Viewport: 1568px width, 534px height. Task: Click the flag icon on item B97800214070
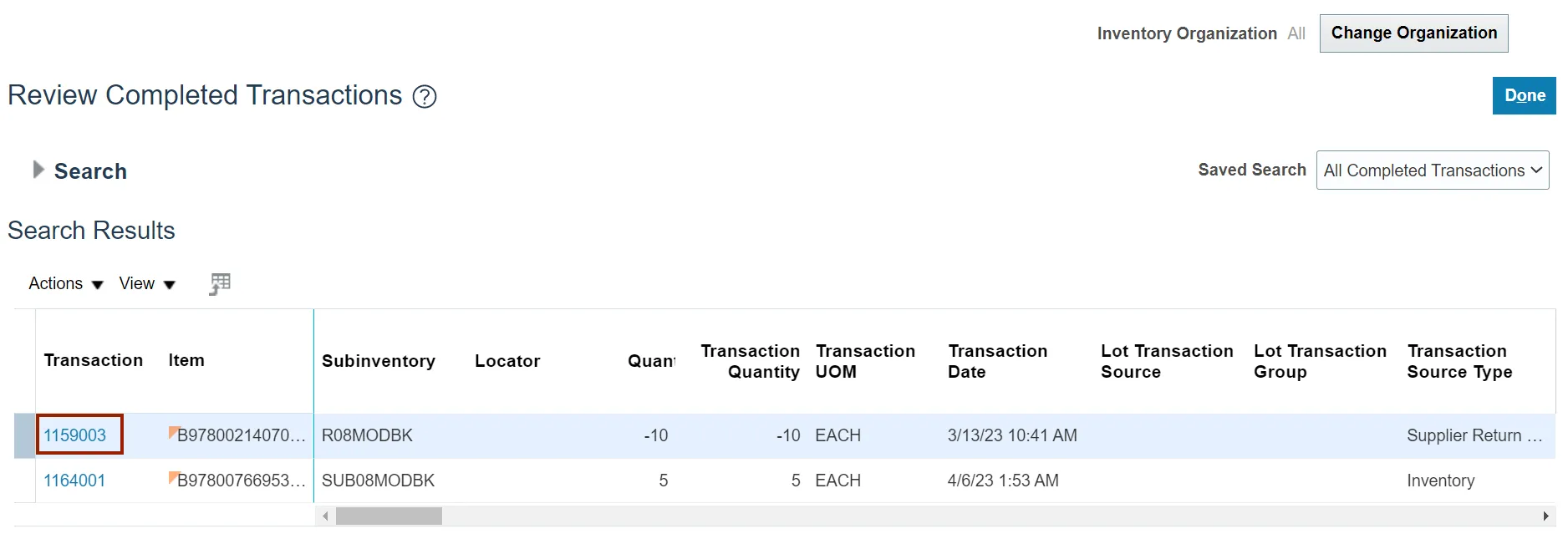tap(174, 432)
